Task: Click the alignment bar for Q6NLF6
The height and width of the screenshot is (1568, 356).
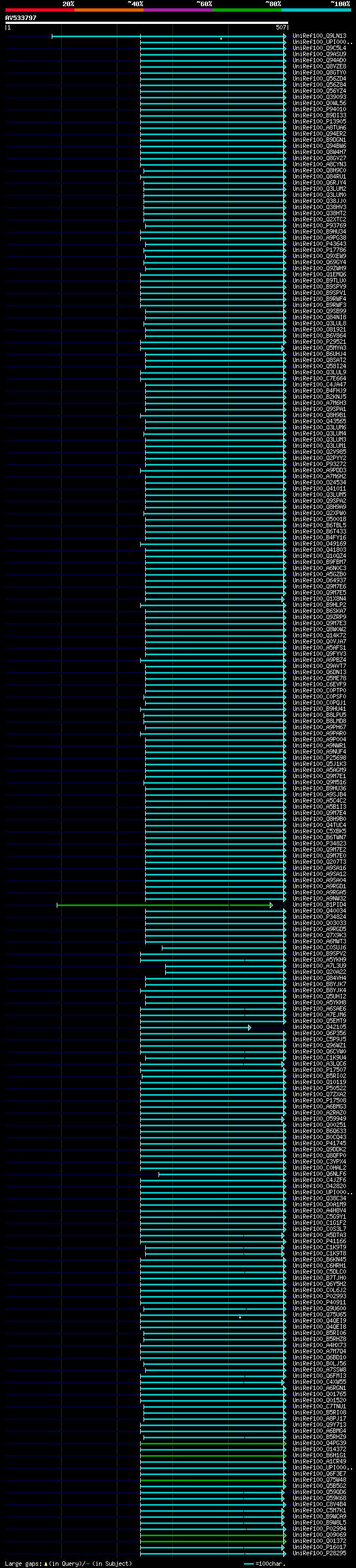Action: [x=222, y=1174]
